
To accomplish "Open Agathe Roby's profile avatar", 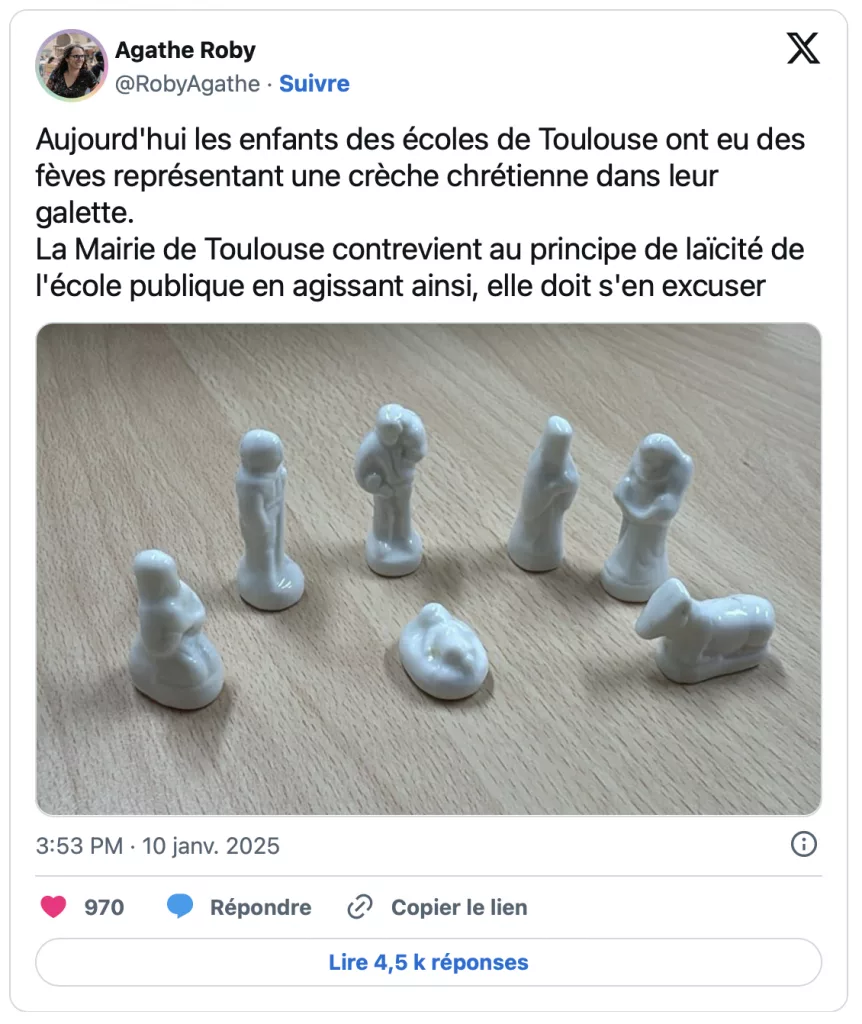I will tap(72, 65).
